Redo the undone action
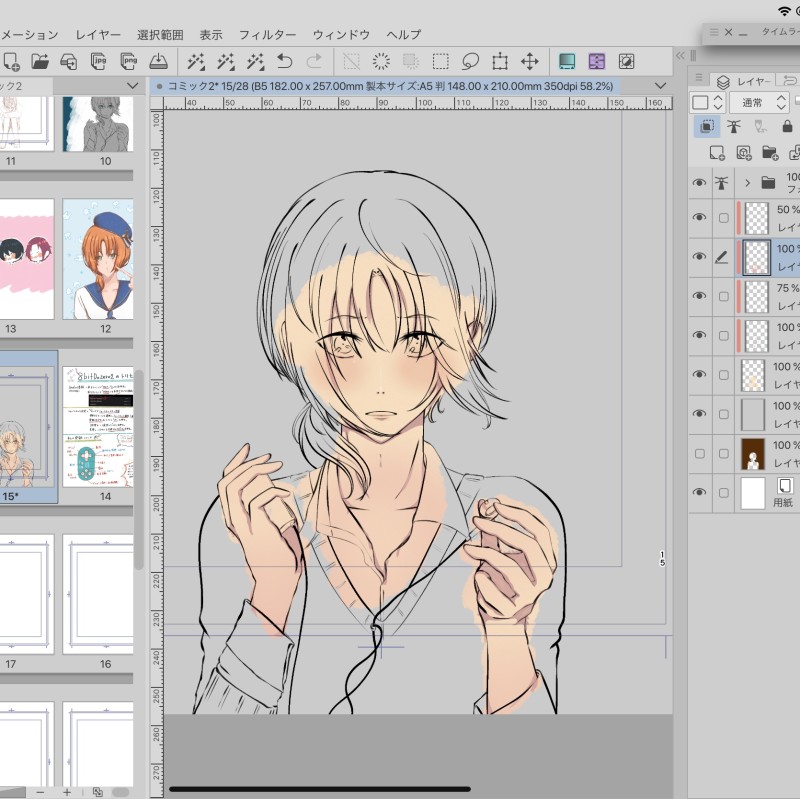The height and width of the screenshot is (799, 800). click(x=314, y=62)
